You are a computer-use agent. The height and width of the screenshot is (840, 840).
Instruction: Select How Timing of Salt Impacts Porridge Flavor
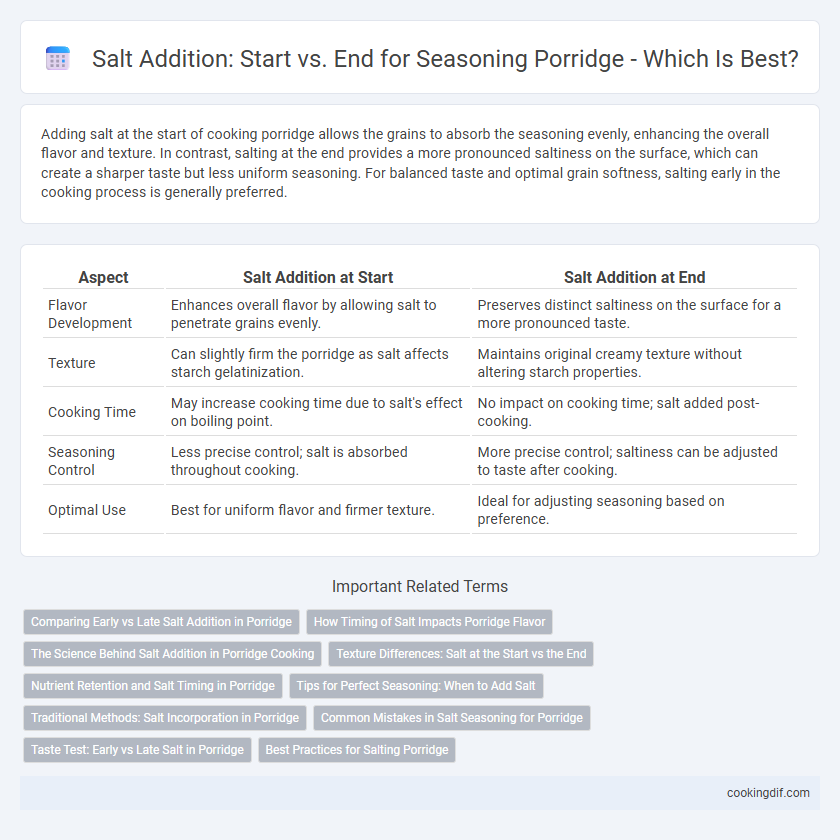click(429, 621)
